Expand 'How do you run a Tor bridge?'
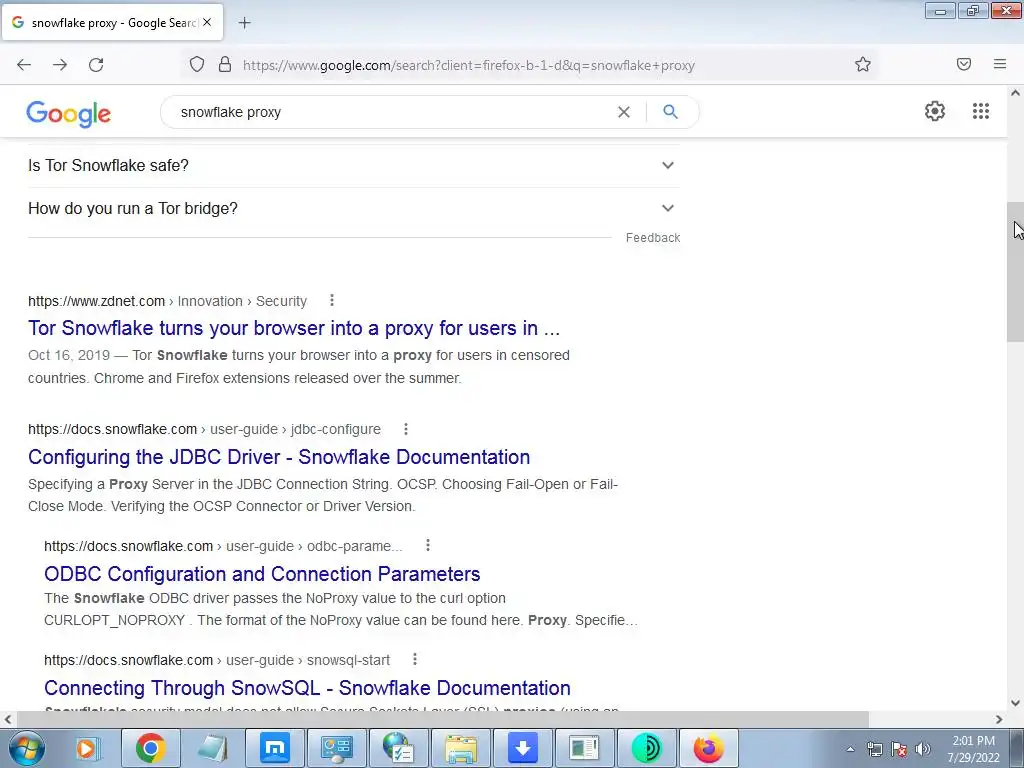This screenshot has height=768, width=1024. click(354, 208)
